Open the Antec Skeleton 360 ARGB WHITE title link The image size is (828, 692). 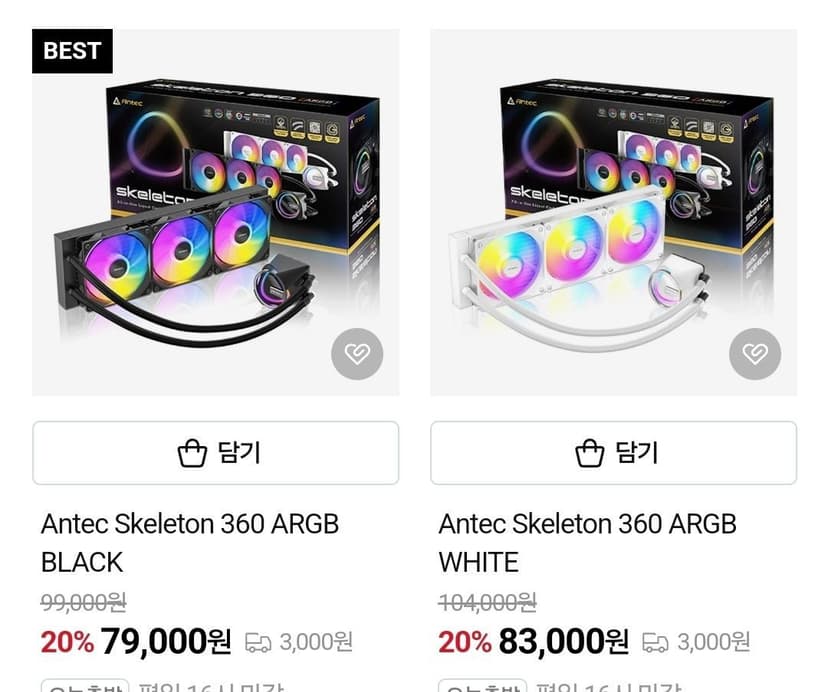coord(588,543)
